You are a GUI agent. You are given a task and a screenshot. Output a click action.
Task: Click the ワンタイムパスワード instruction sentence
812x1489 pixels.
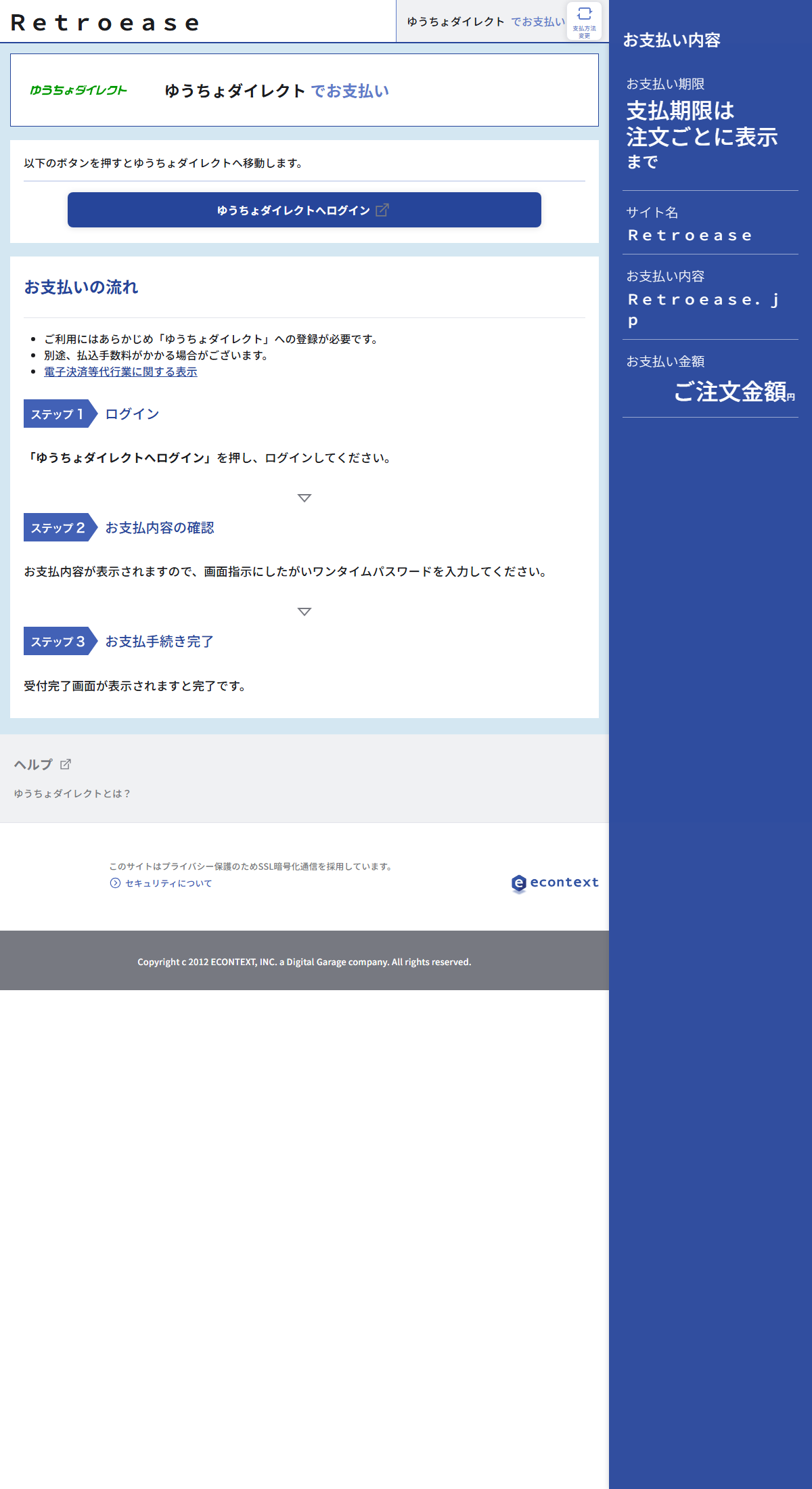click(x=287, y=571)
